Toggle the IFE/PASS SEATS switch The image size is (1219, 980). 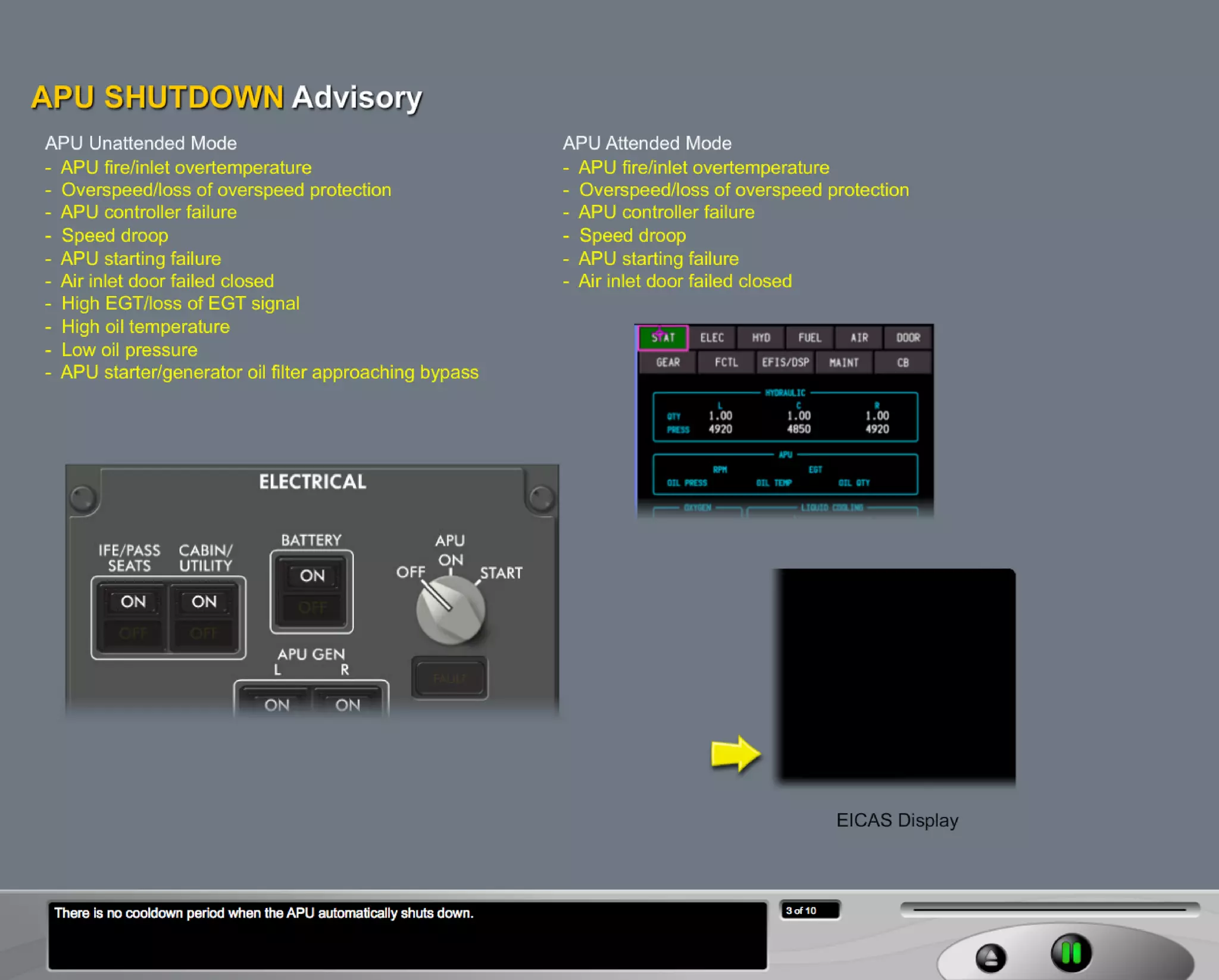click(133, 617)
